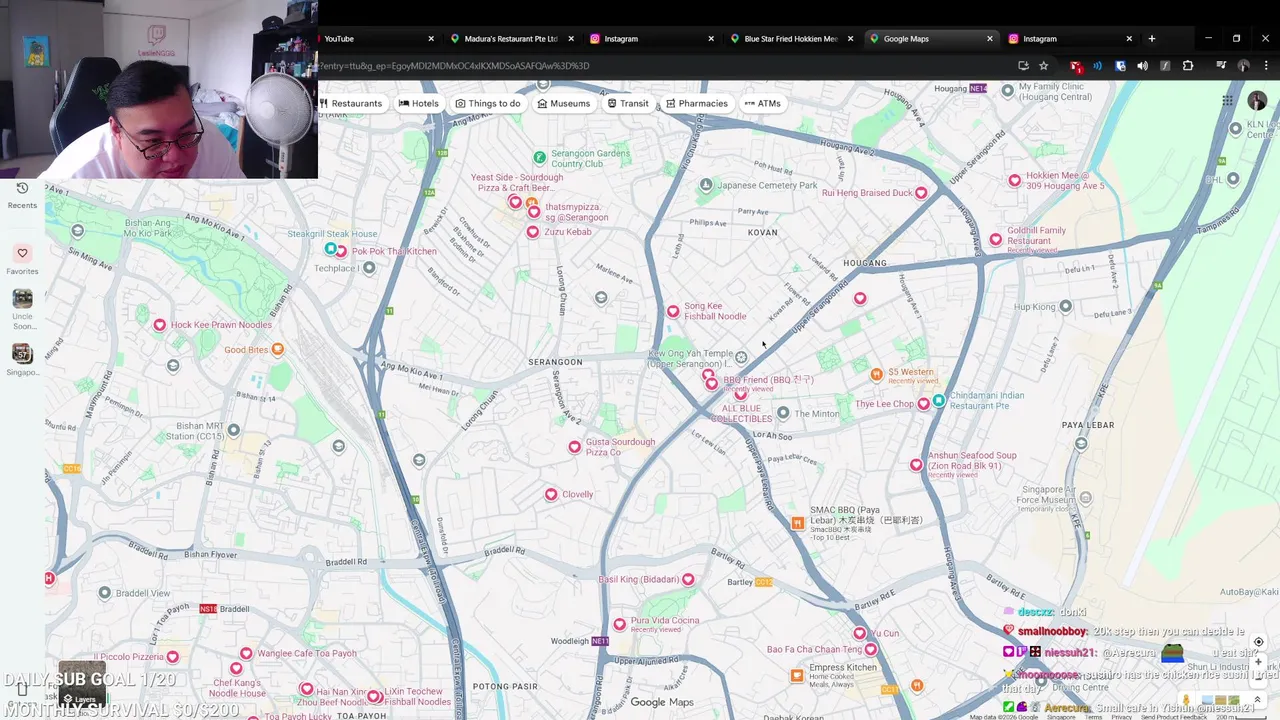The width and height of the screenshot is (1280, 720).
Task: Select Clovelly saved place pin
Action: (x=551, y=495)
